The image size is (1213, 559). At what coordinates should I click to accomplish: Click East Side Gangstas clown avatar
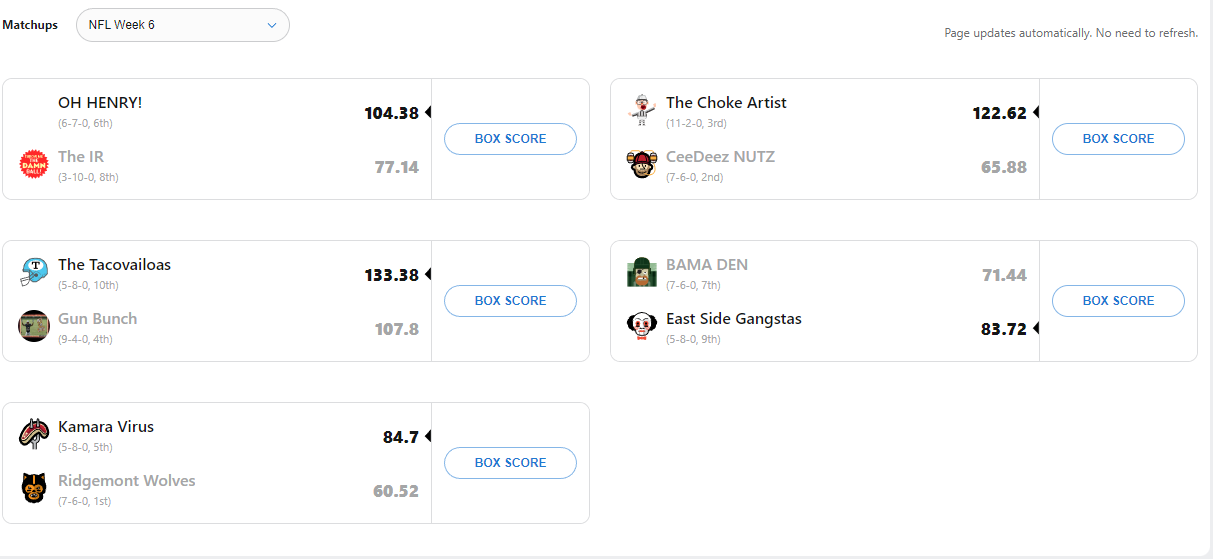point(641,326)
